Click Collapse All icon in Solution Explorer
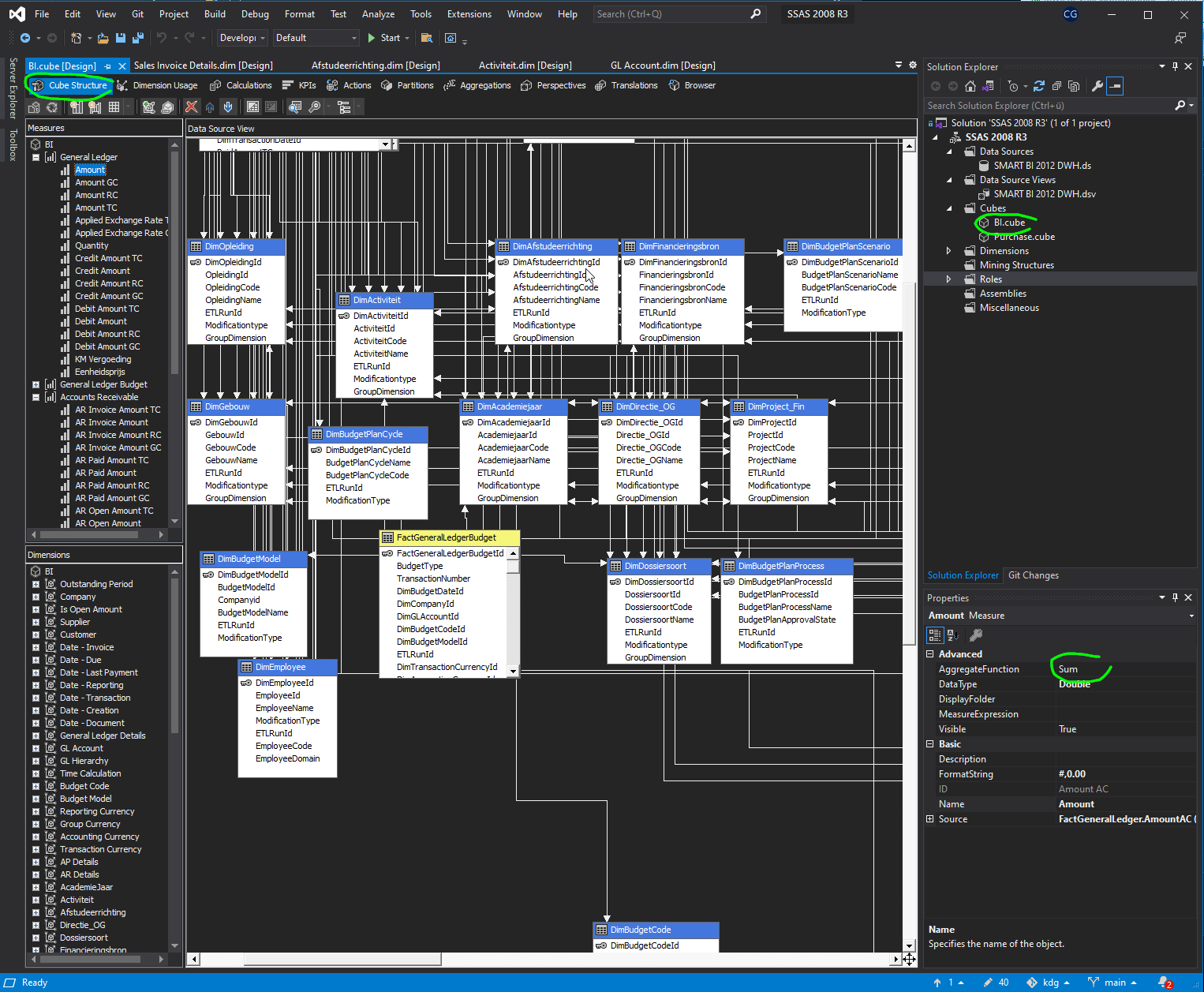 click(1056, 86)
